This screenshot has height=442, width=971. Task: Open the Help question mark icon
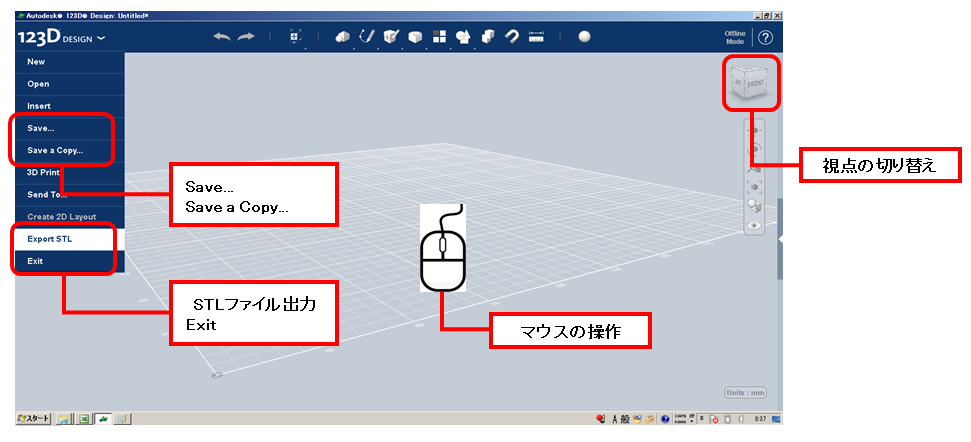(x=765, y=38)
